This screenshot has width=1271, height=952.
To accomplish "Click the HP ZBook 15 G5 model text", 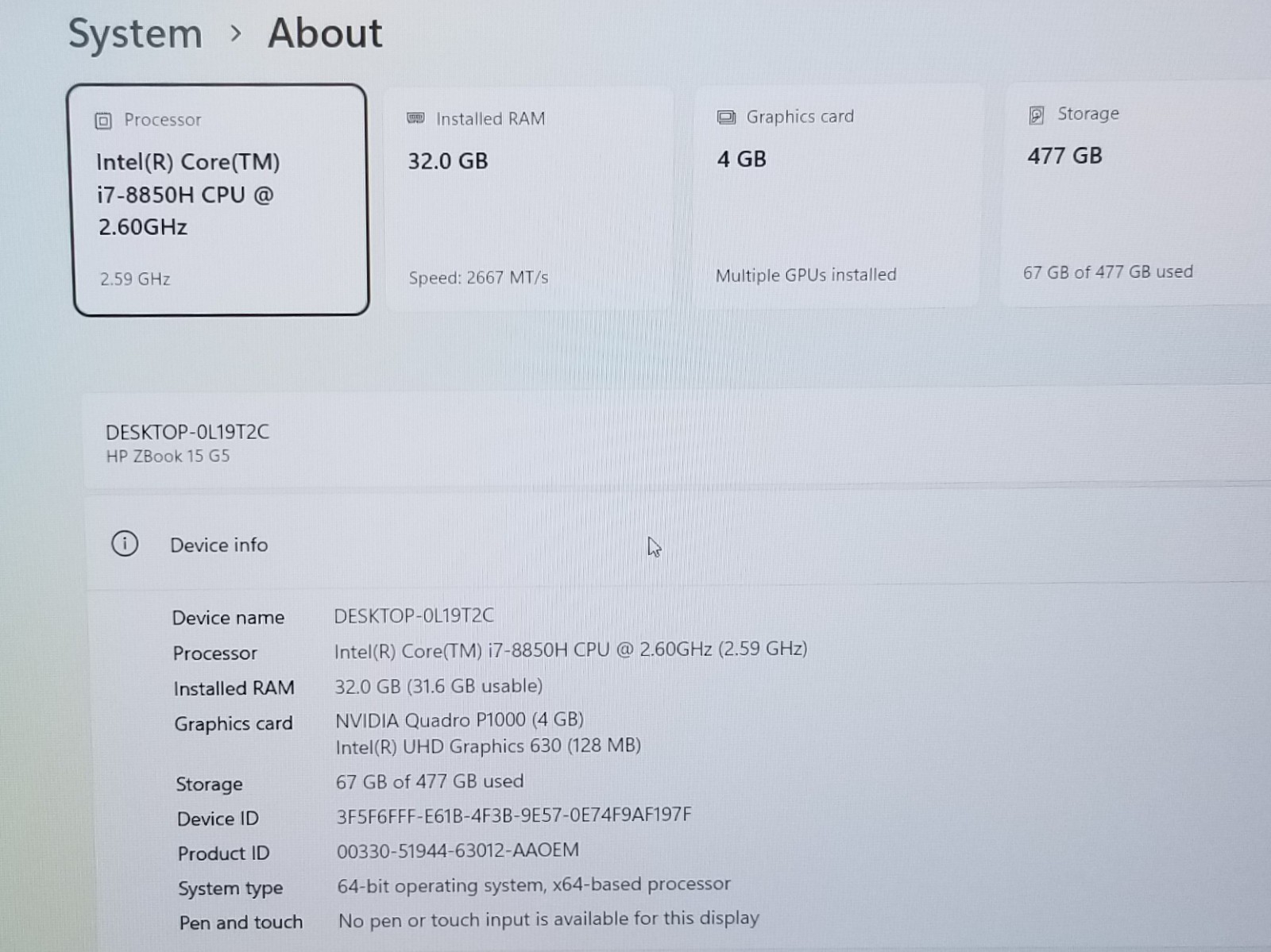I will (168, 457).
